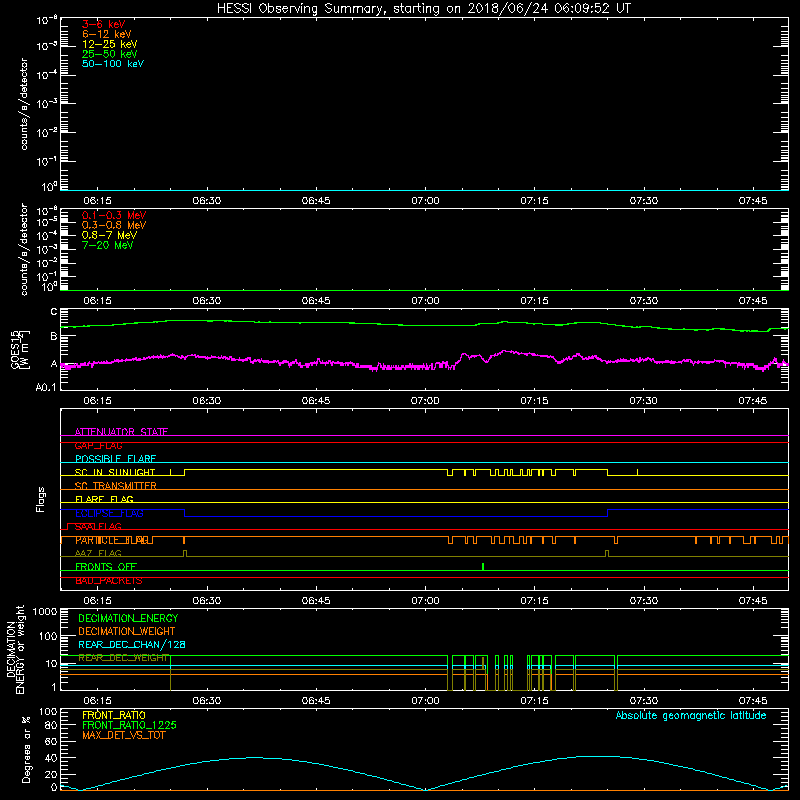Image resolution: width=800 pixels, height=800 pixels.
Task: Click the SC_IN_SUNLIGHT flag label
Action: coord(115,472)
